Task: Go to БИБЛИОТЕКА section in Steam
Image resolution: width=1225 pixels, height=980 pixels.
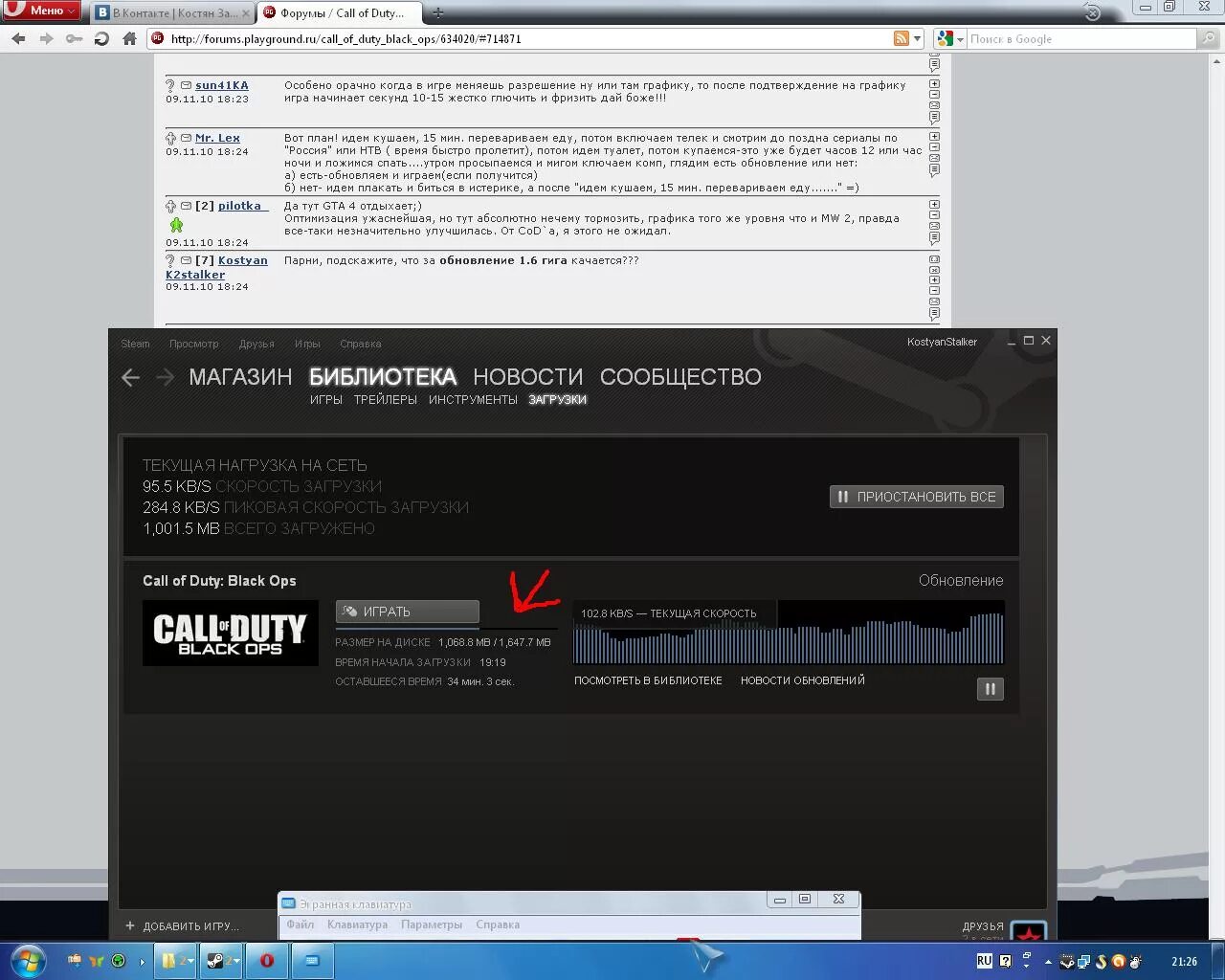Action: 383,377
